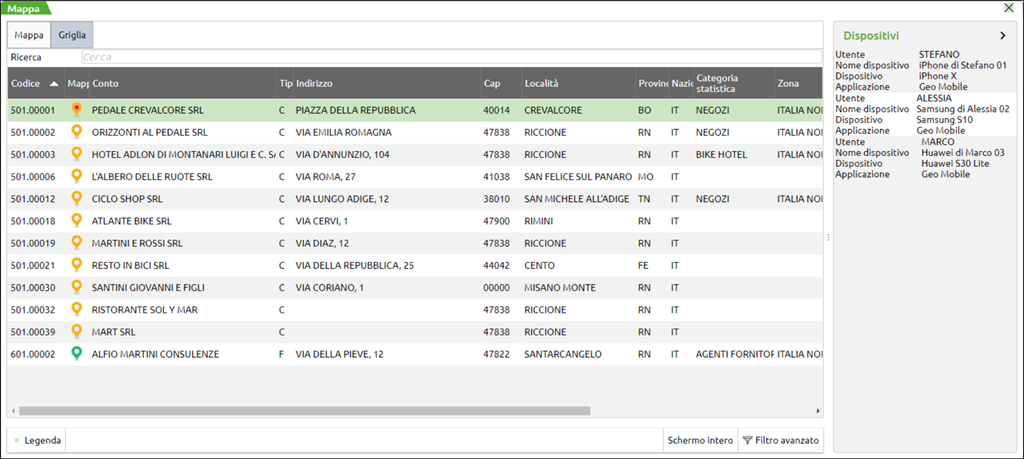Click the map pin for MART SRL

click(x=77, y=331)
